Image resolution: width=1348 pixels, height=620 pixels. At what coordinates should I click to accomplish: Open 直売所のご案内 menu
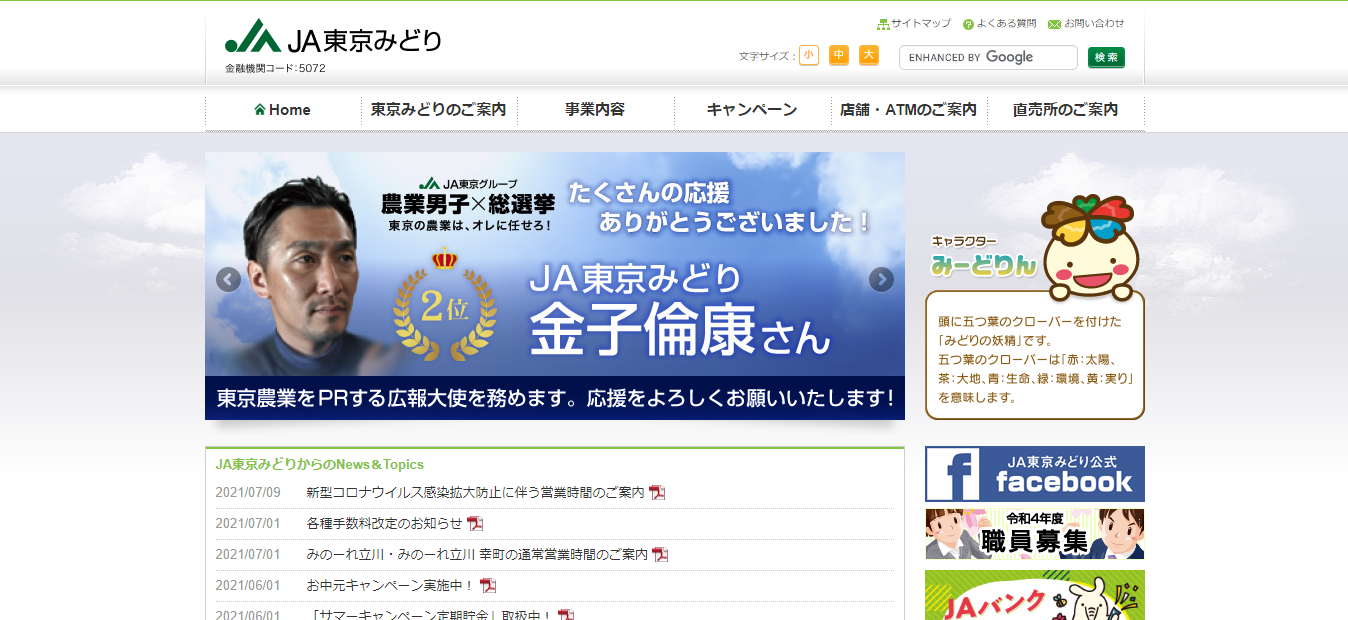click(x=1065, y=110)
